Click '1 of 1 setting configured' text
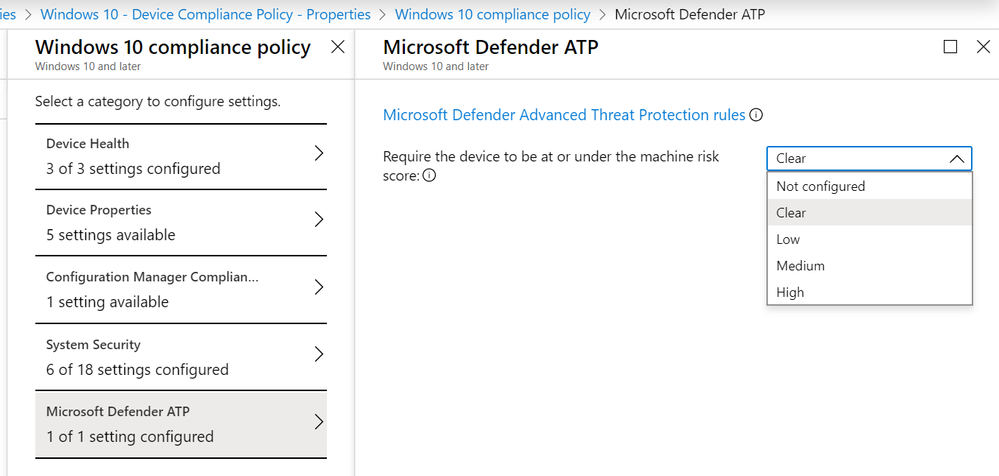The image size is (999, 476). click(129, 436)
